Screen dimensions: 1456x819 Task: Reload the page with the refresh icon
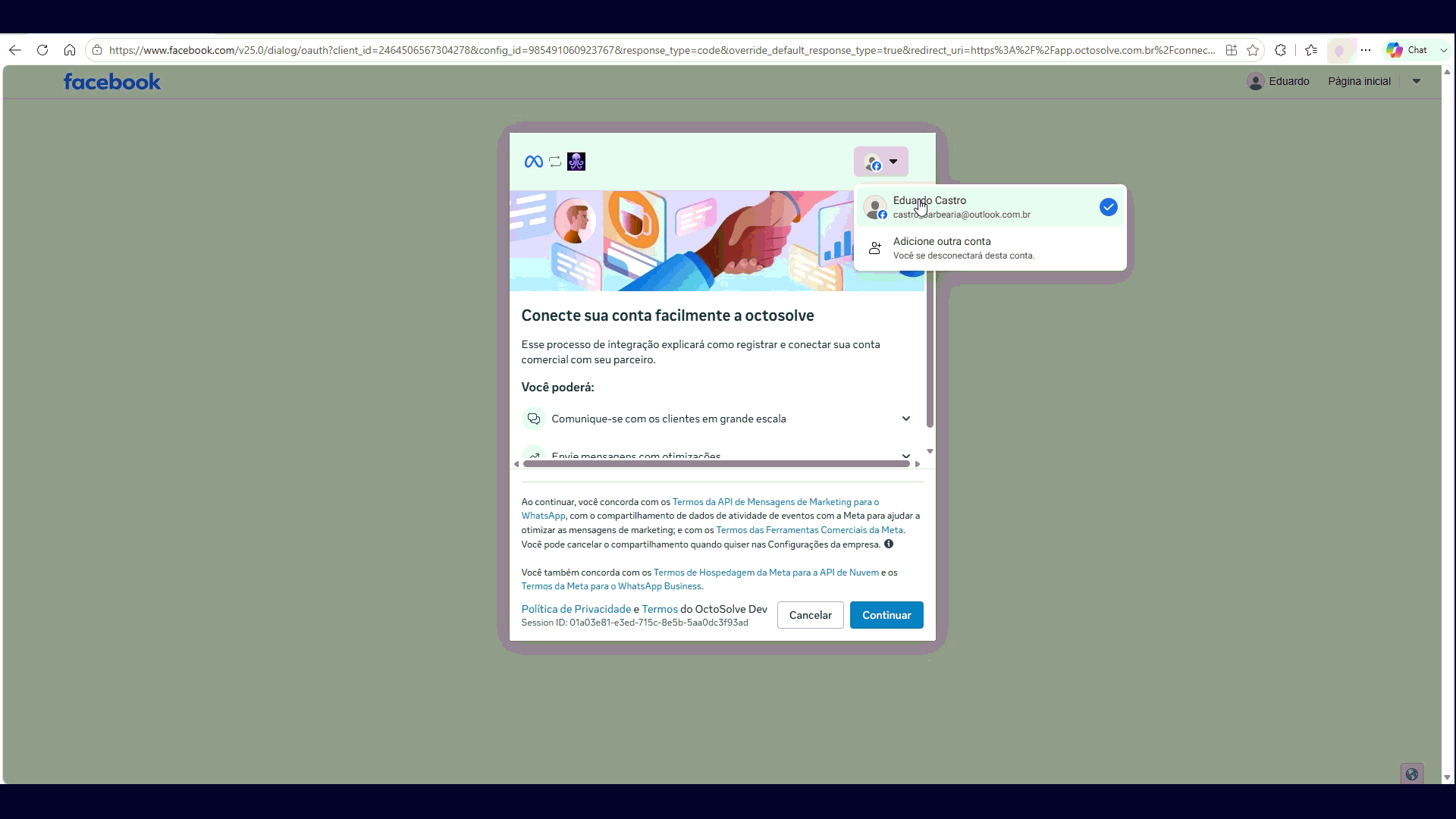point(42,50)
